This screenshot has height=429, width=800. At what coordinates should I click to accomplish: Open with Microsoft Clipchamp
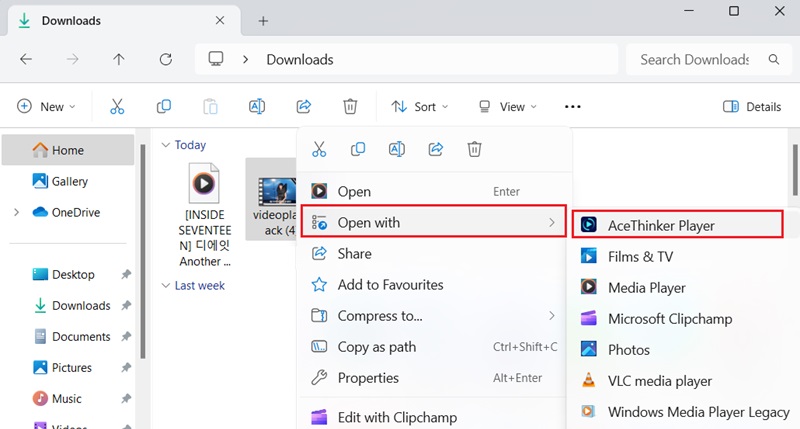pos(684,319)
